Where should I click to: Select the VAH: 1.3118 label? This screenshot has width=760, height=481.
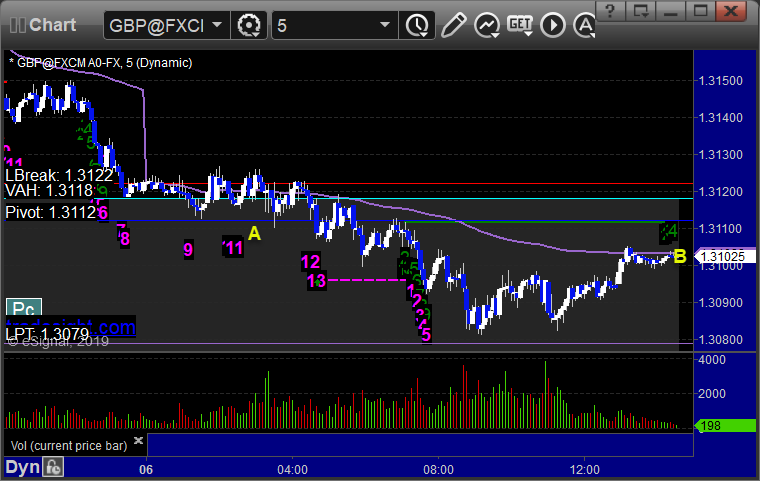pyautogui.click(x=49, y=190)
